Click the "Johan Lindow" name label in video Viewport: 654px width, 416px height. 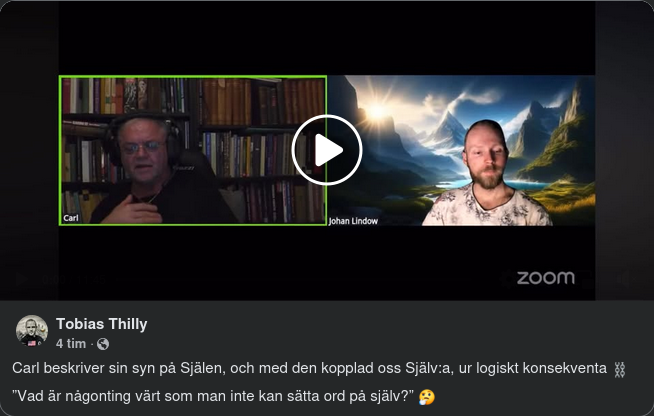[353, 221]
